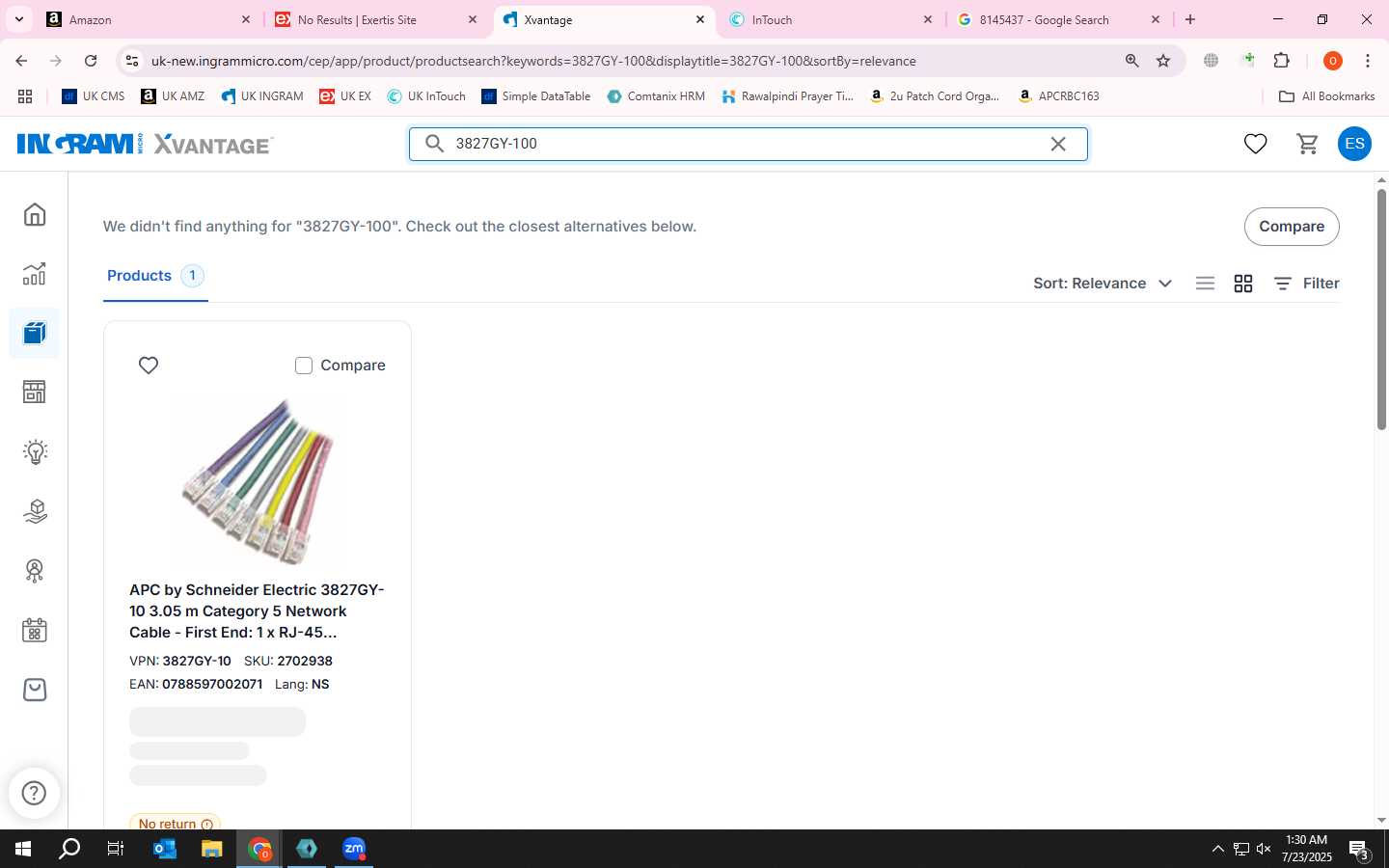Click the Ingram Micro Xvantage logo
Viewport: 1389px width, 868px height.
pyautogui.click(x=146, y=144)
